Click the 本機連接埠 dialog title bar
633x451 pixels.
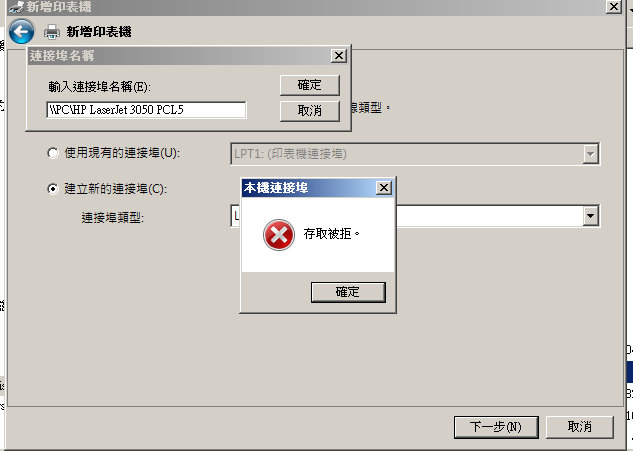point(309,188)
